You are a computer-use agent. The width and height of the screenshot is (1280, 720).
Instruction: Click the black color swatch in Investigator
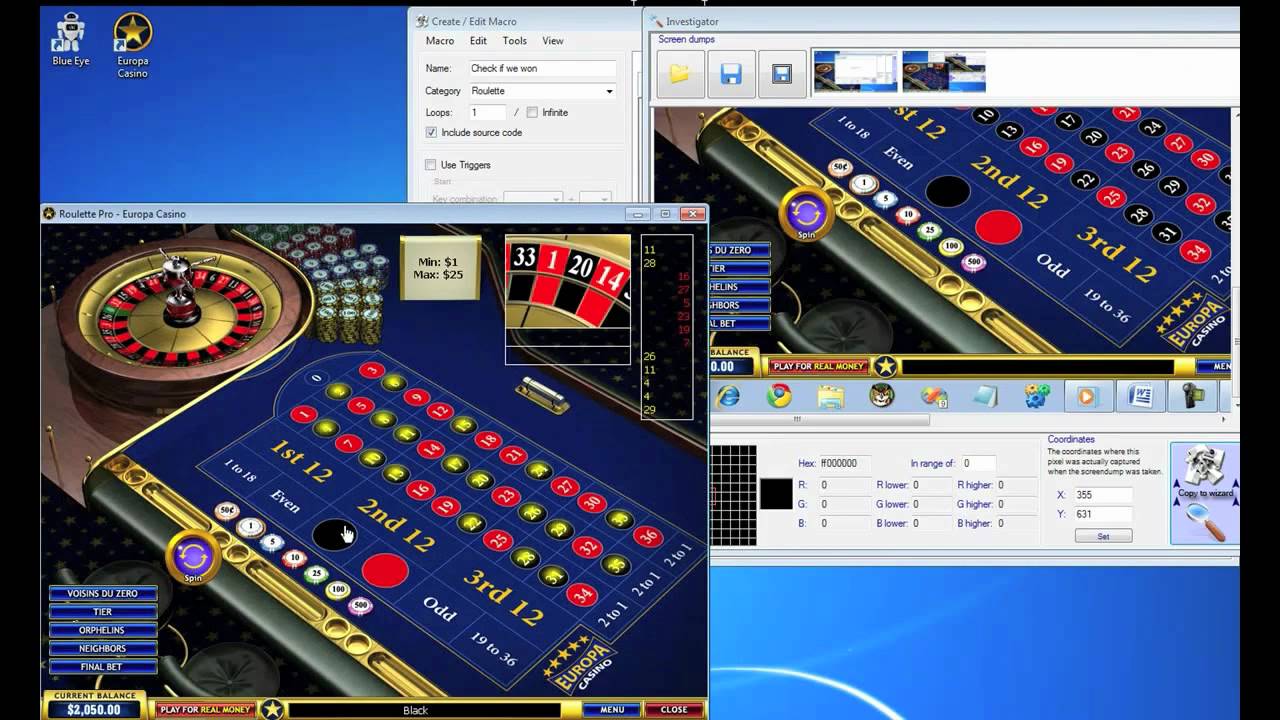click(x=776, y=494)
